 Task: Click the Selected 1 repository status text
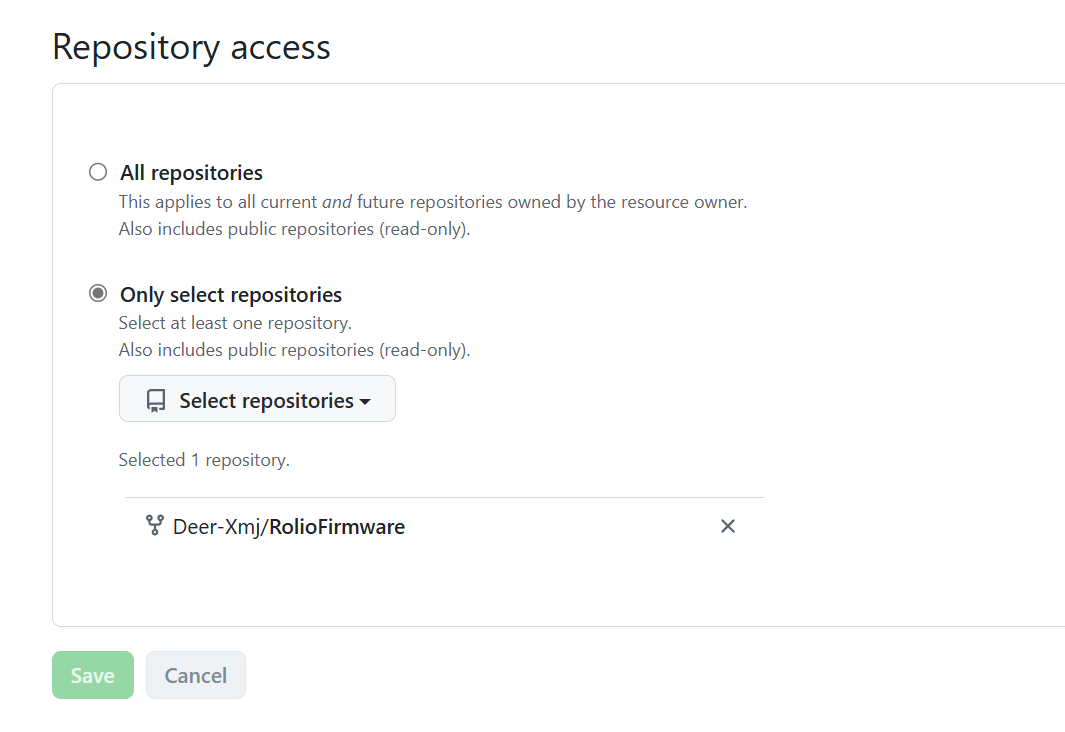tap(204, 460)
